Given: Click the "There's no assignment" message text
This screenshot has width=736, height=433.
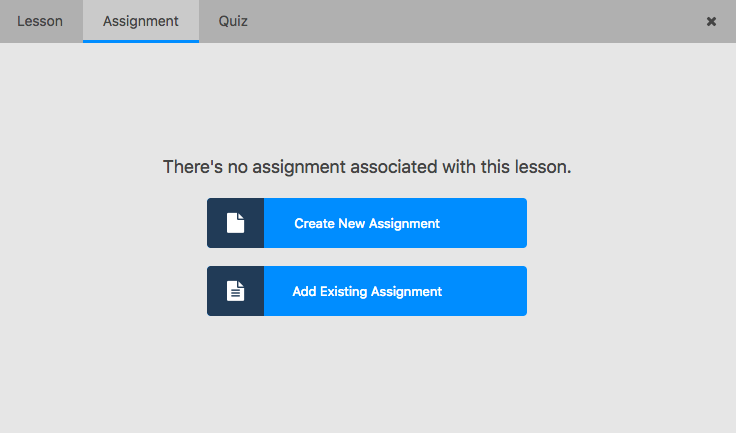Looking at the screenshot, I should [x=367, y=167].
